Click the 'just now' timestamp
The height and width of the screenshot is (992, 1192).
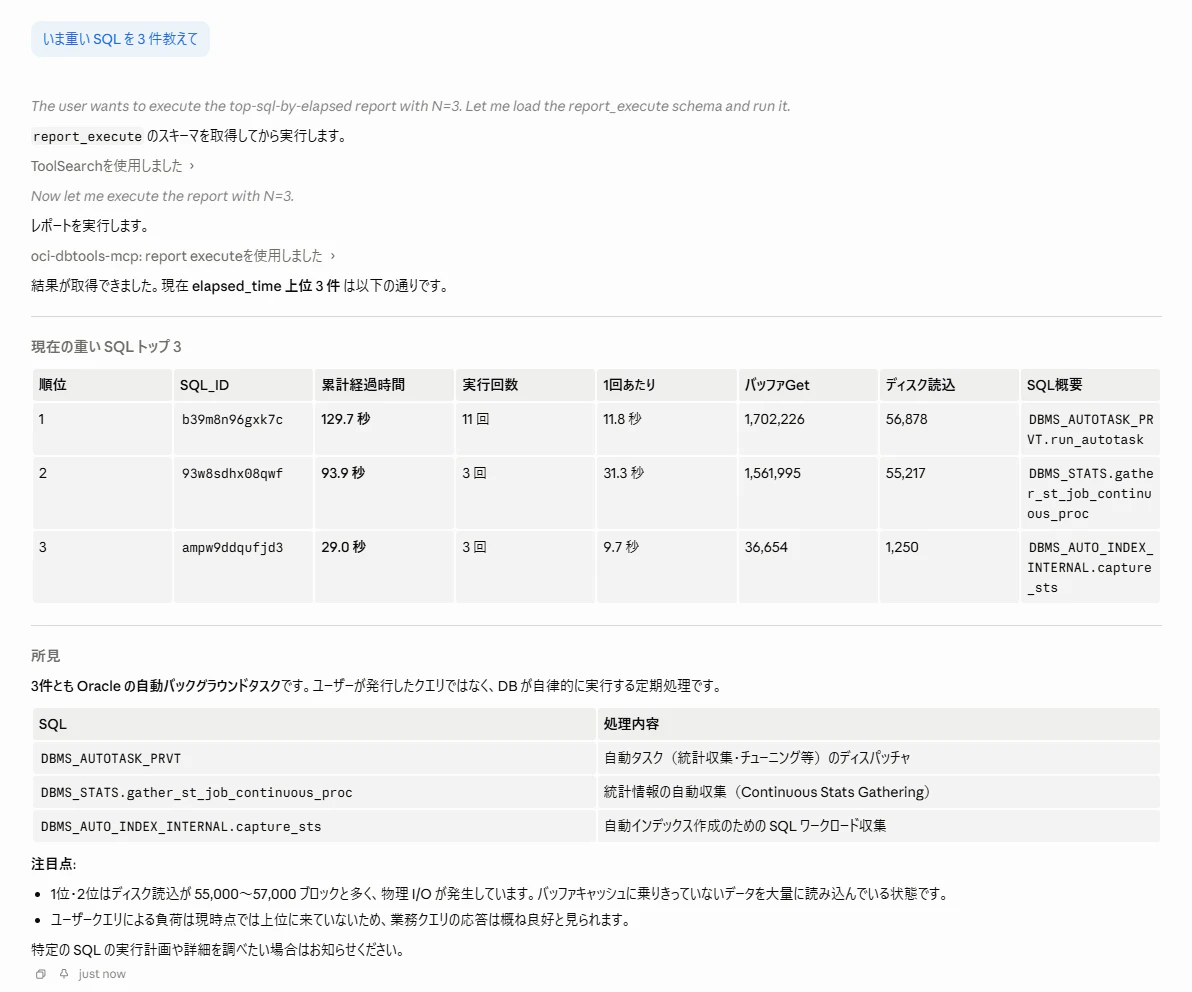(102, 974)
